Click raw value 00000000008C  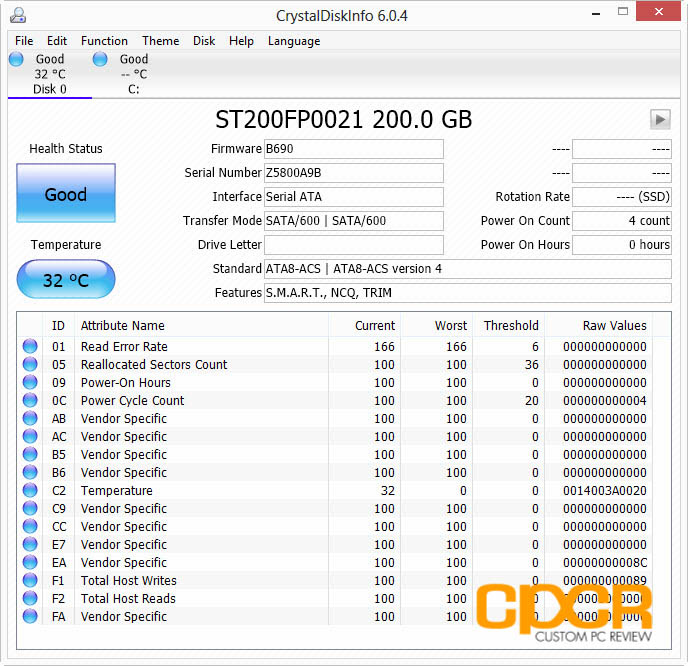point(605,562)
